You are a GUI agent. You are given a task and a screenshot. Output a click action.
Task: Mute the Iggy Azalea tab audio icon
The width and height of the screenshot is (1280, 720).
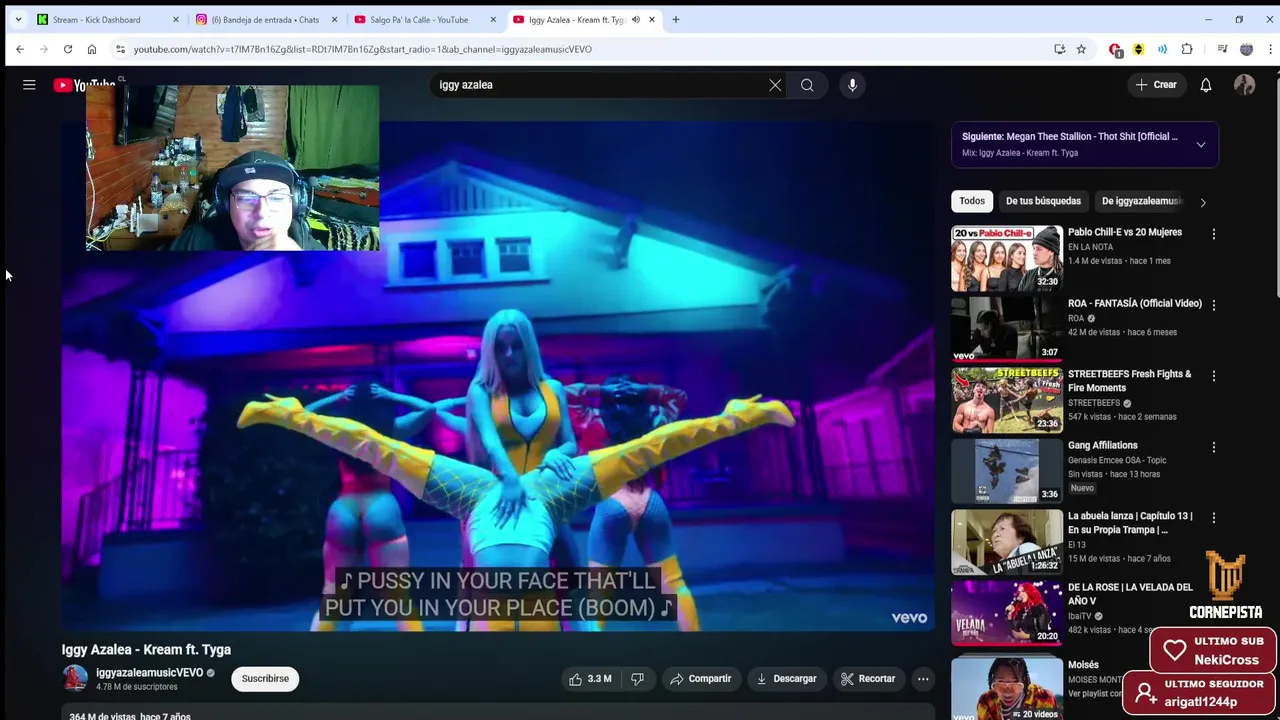click(635, 20)
